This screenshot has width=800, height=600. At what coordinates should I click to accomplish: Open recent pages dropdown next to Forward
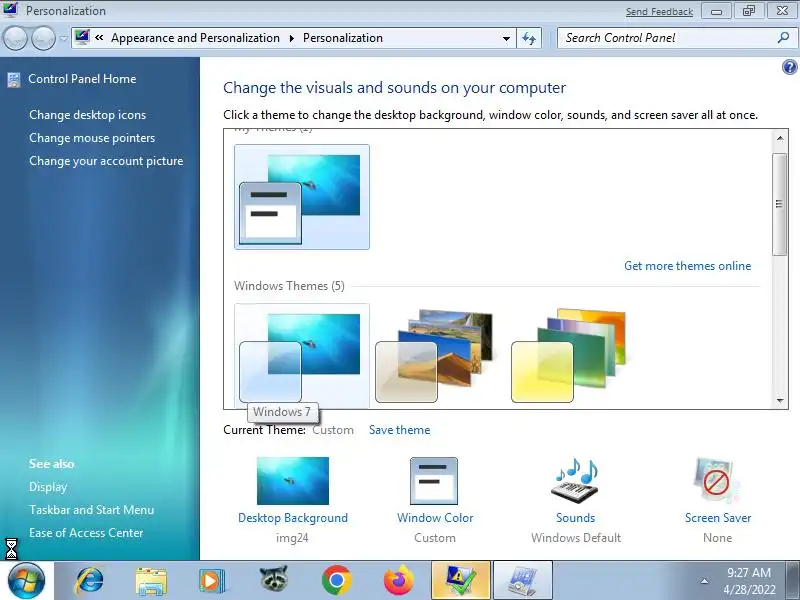pyautogui.click(x=63, y=38)
